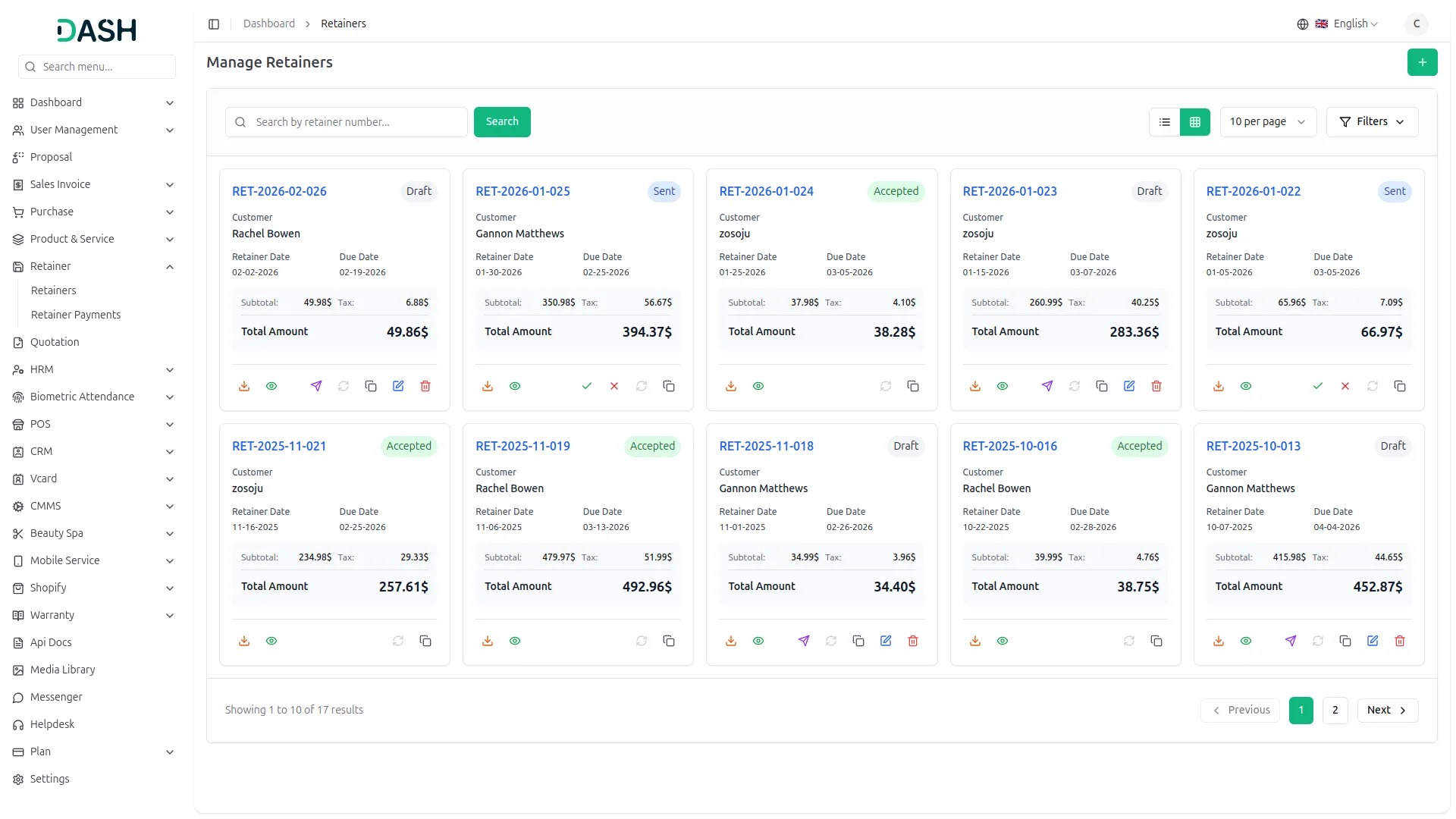
Task: View retainer RET-2025-10-013 eye icon
Action: (x=1246, y=641)
